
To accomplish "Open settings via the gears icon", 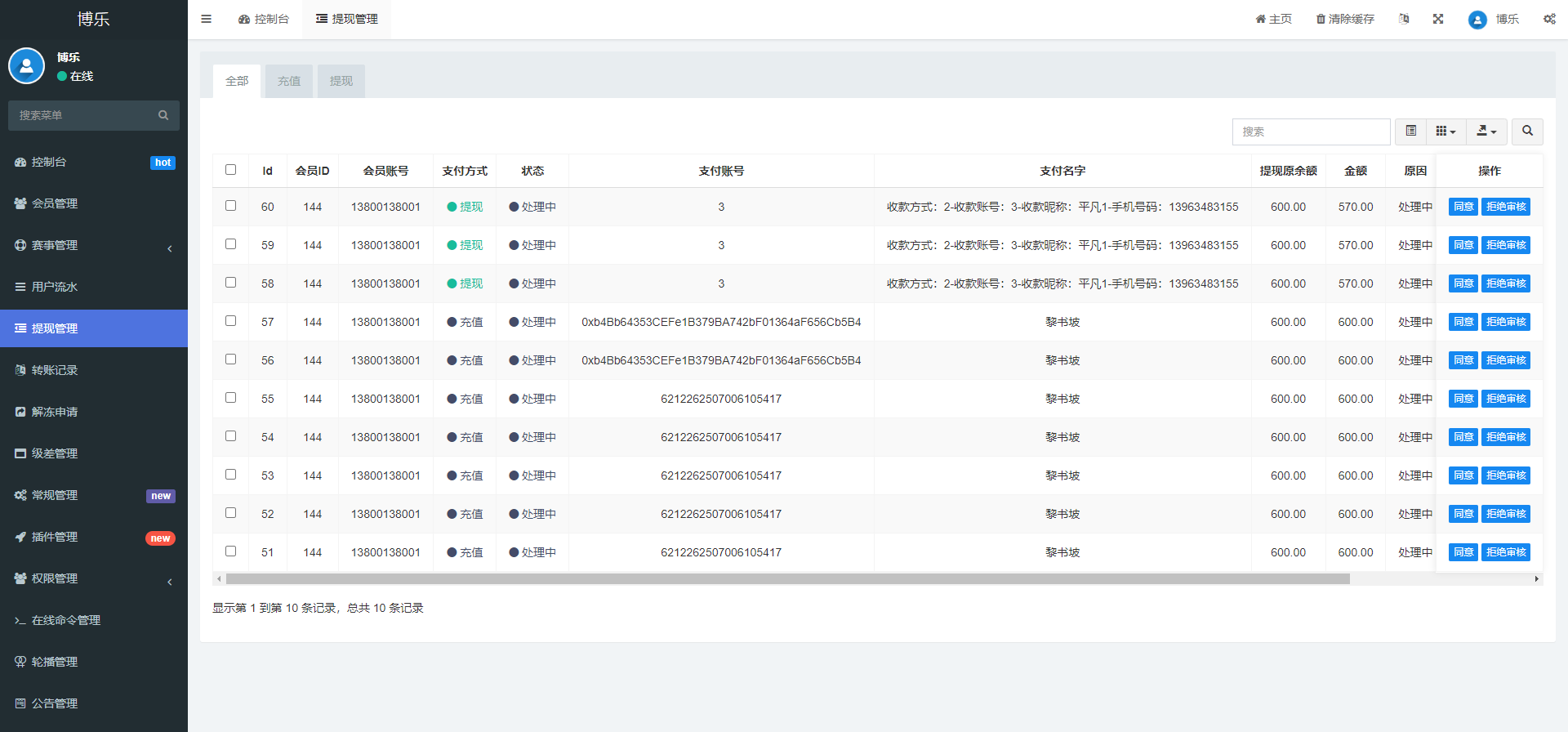I will pyautogui.click(x=1549, y=19).
